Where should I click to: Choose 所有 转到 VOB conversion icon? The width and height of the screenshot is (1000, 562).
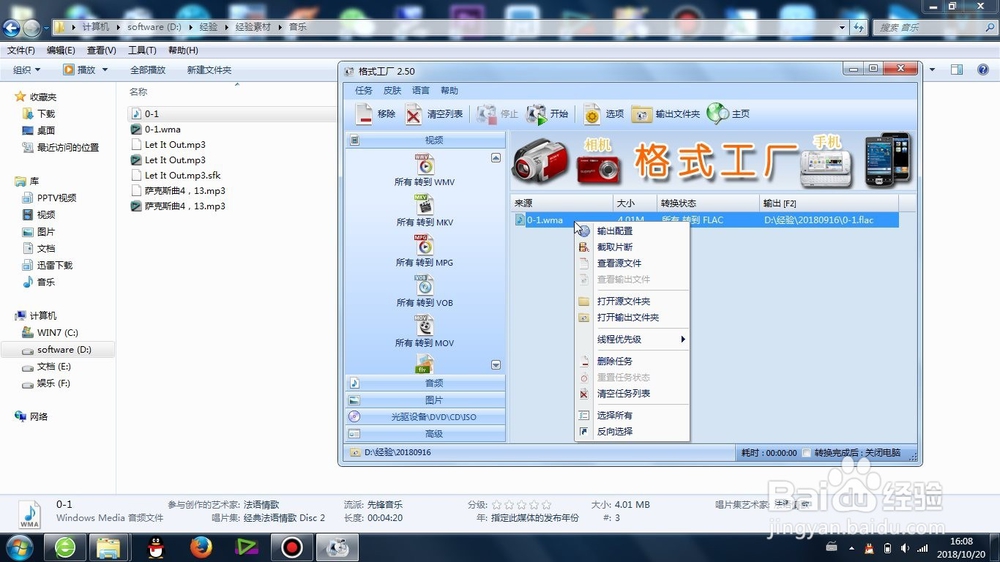coord(425,285)
